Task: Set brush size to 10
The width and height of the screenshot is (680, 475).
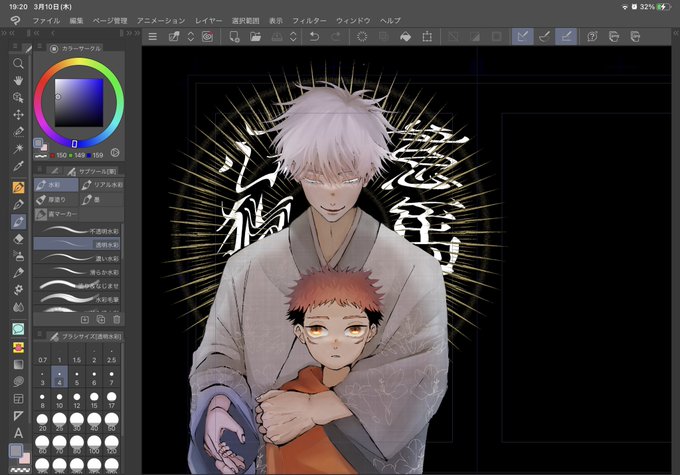Action: pyautogui.click(x=59, y=400)
